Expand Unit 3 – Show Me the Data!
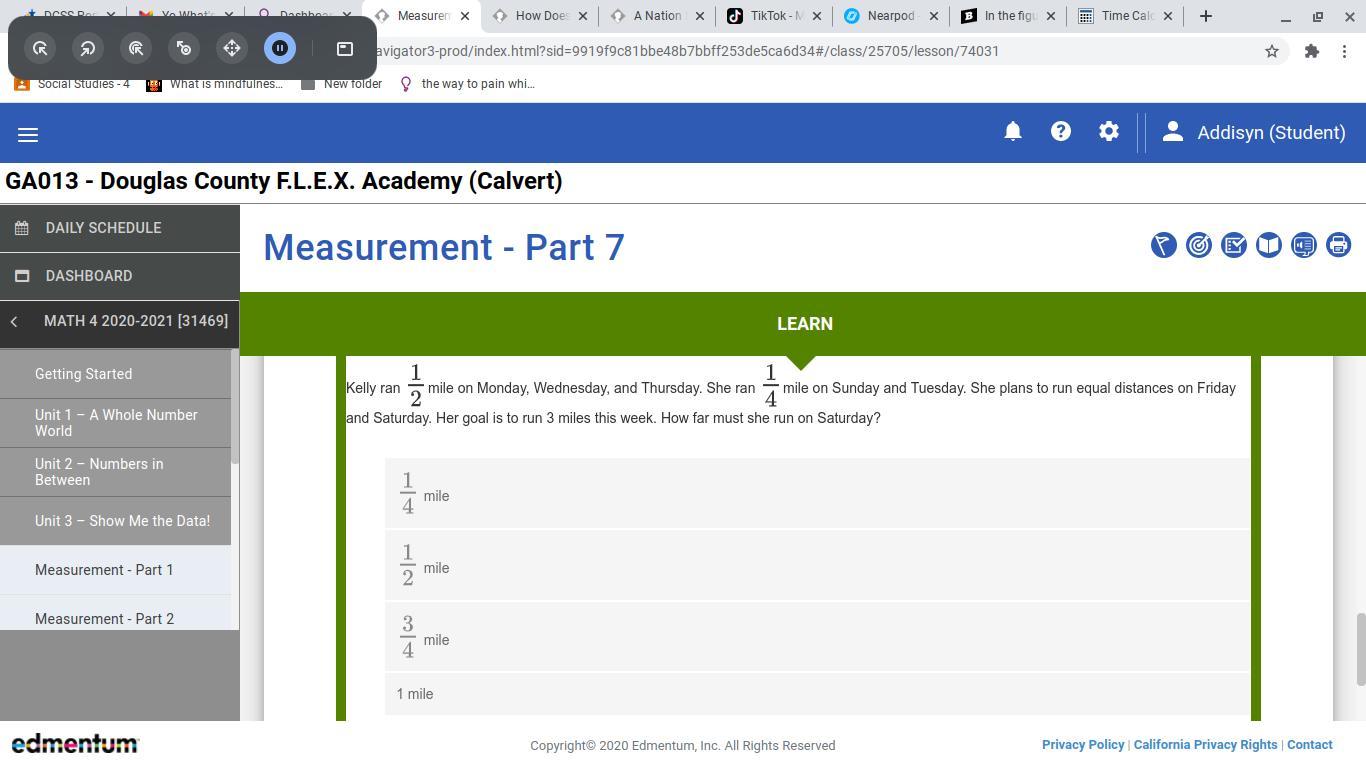The width and height of the screenshot is (1366, 768). tap(115, 521)
